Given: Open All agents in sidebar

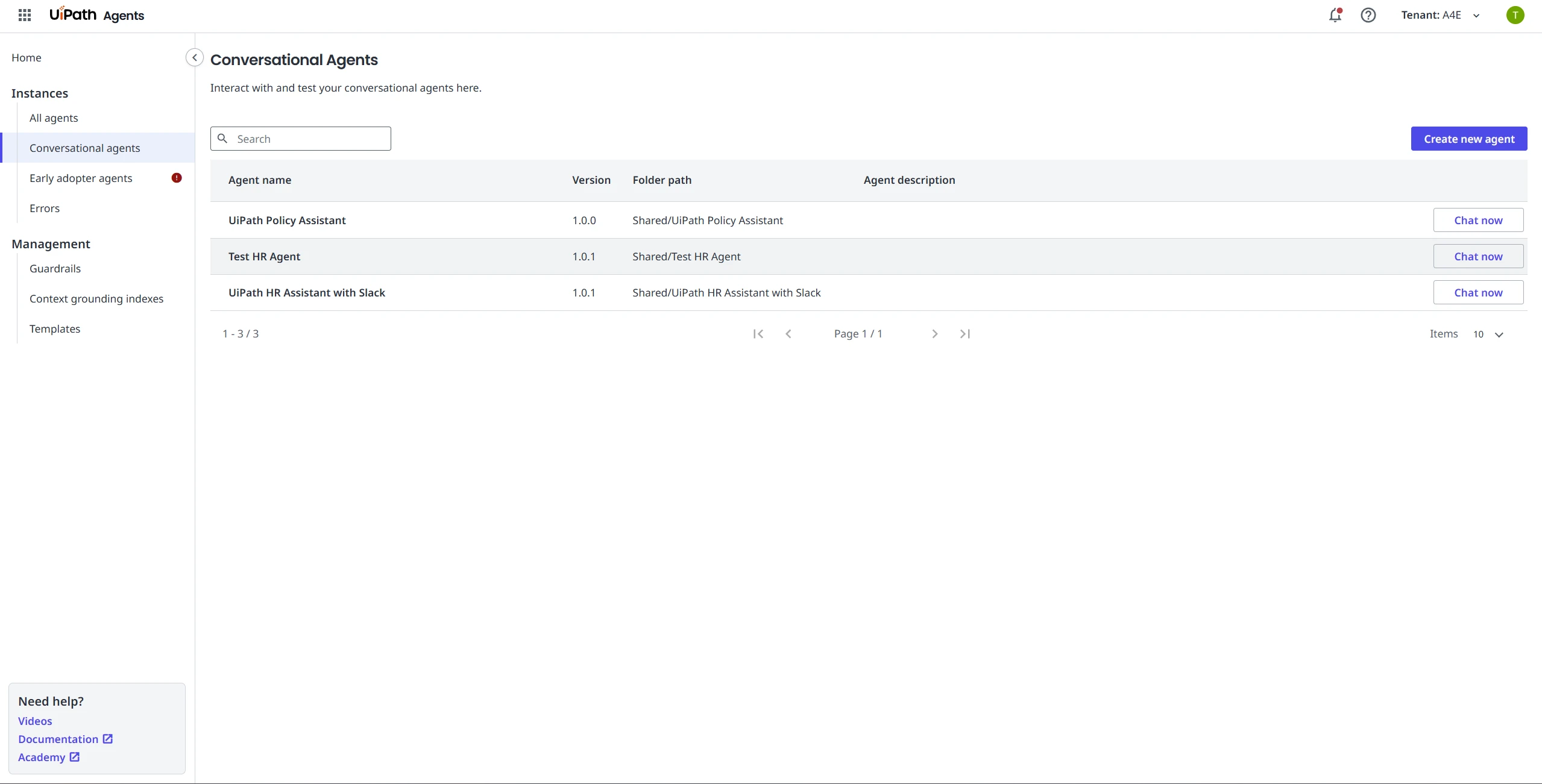Looking at the screenshot, I should click(x=54, y=118).
